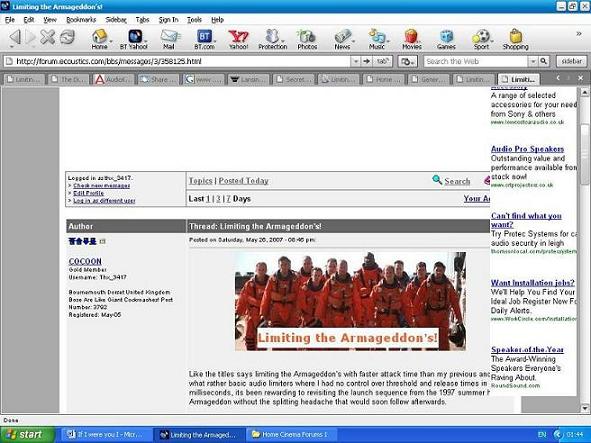The width and height of the screenshot is (591, 443).
Task: Open the File menu
Action: click(x=10, y=20)
